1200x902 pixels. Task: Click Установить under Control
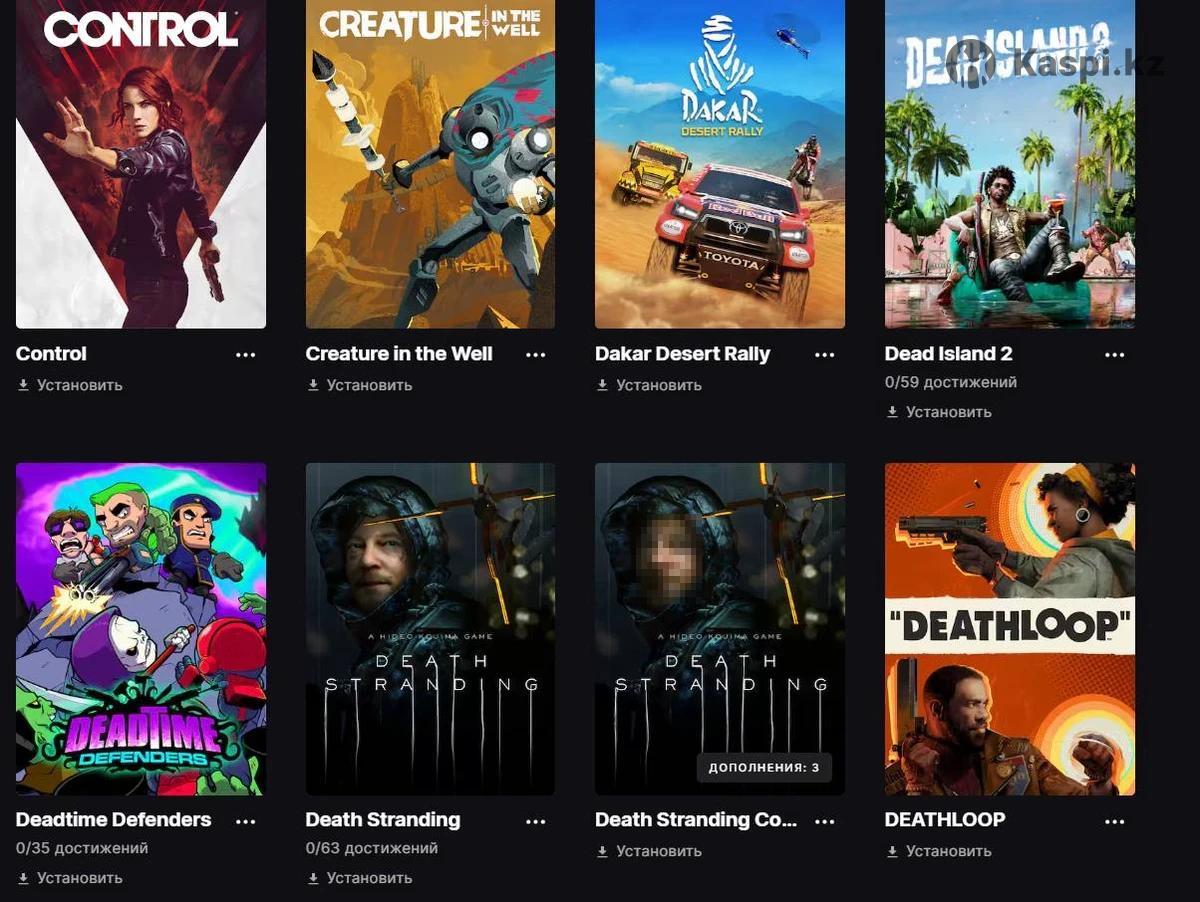70,385
